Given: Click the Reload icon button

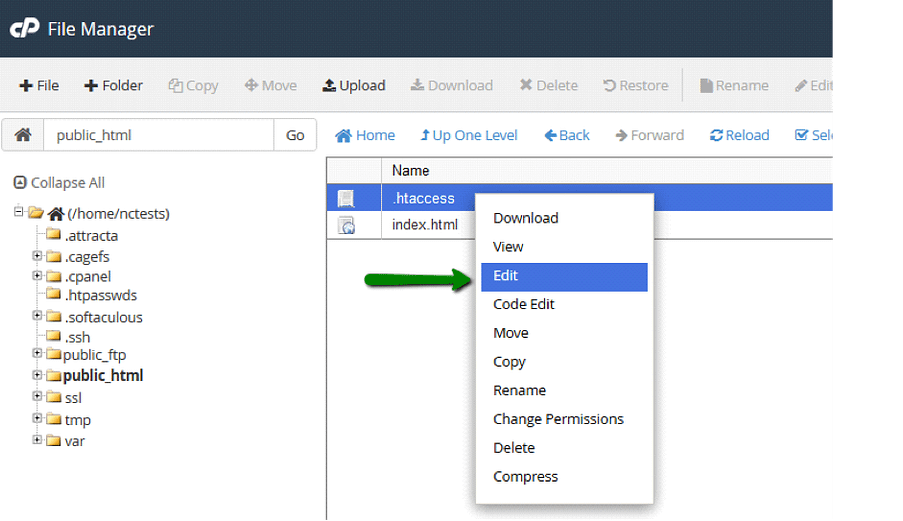Looking at the screenshot, I should (716, 135).
